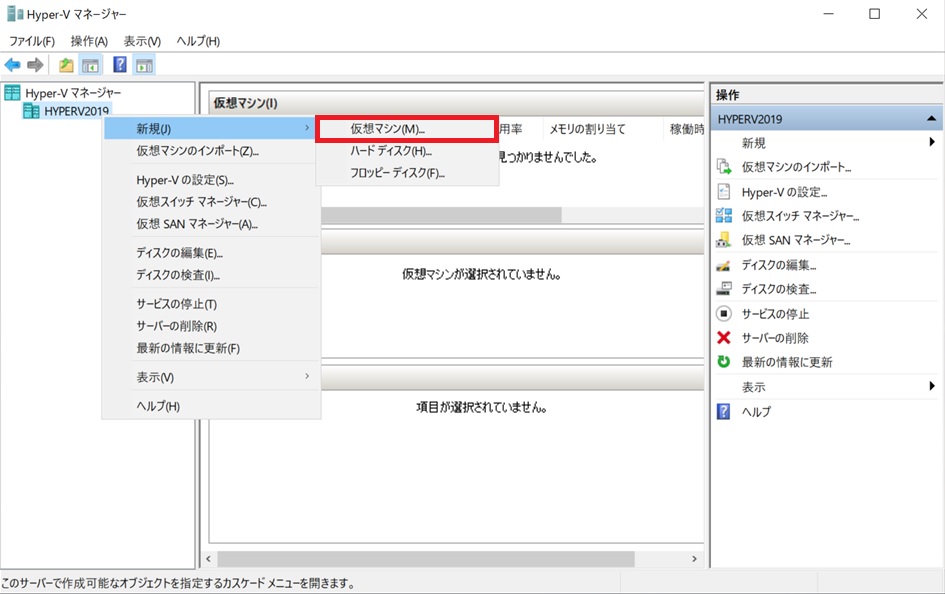Viewport: 945px width, 594px height.
Task: Select 表示(V) in the context menu
Action: (210, 377)
